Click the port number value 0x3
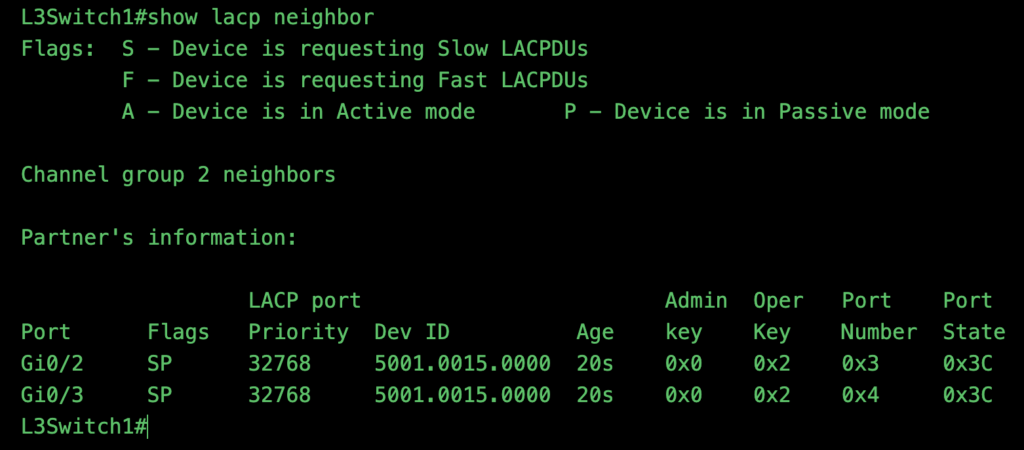 859,363
